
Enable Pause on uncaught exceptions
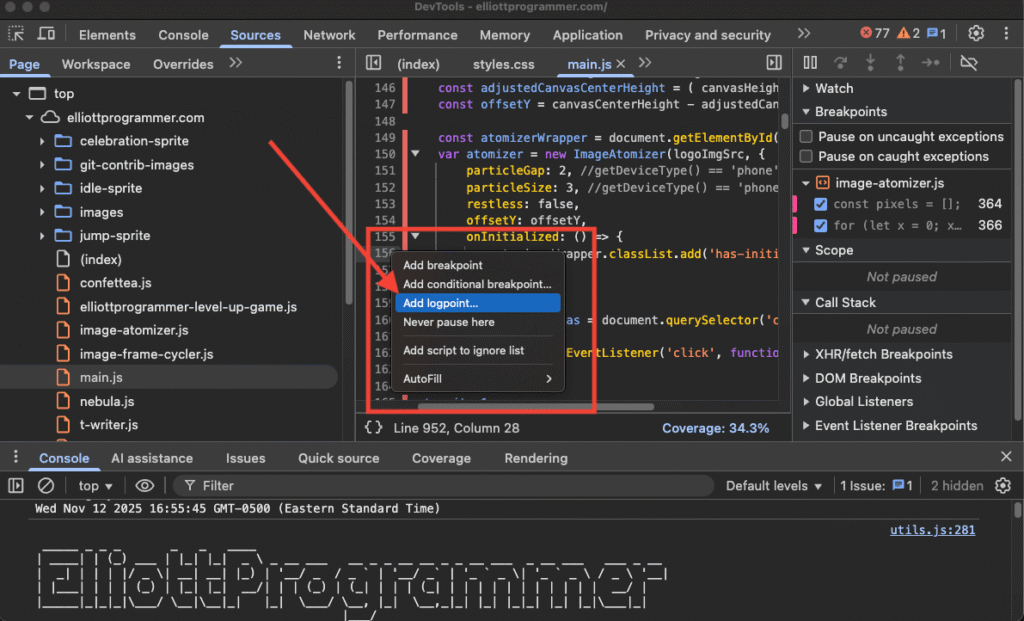(x=807, y=137)
